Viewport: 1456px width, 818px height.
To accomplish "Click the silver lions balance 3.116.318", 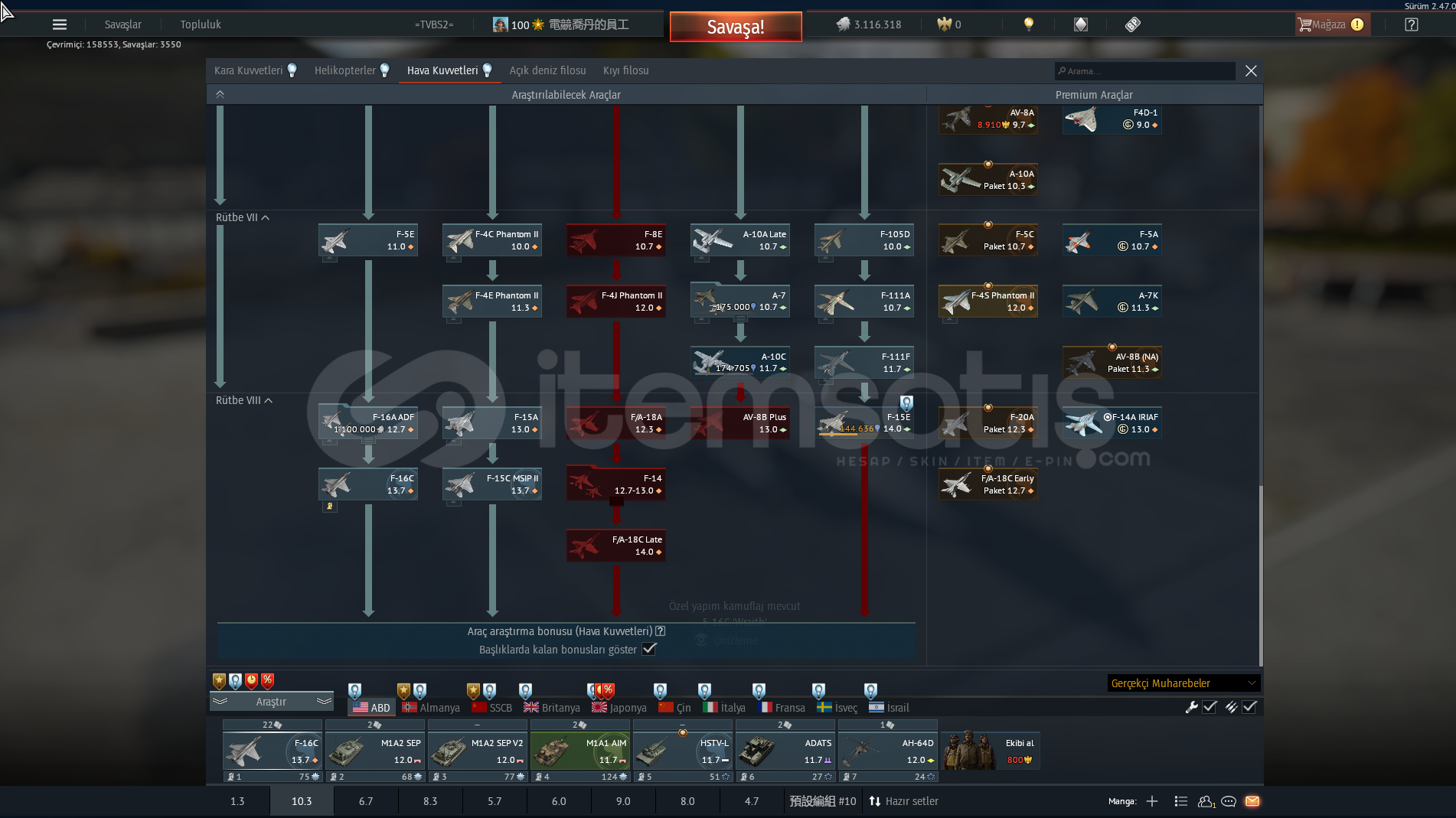I will click(869, 24).
